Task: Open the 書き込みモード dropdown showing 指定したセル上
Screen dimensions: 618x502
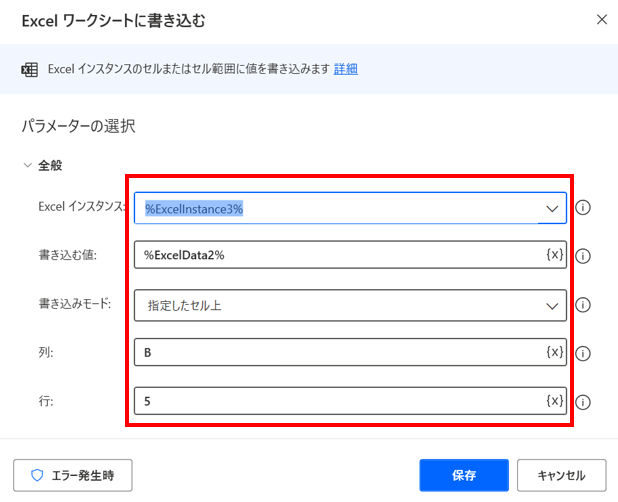Action: click(350, 305)
